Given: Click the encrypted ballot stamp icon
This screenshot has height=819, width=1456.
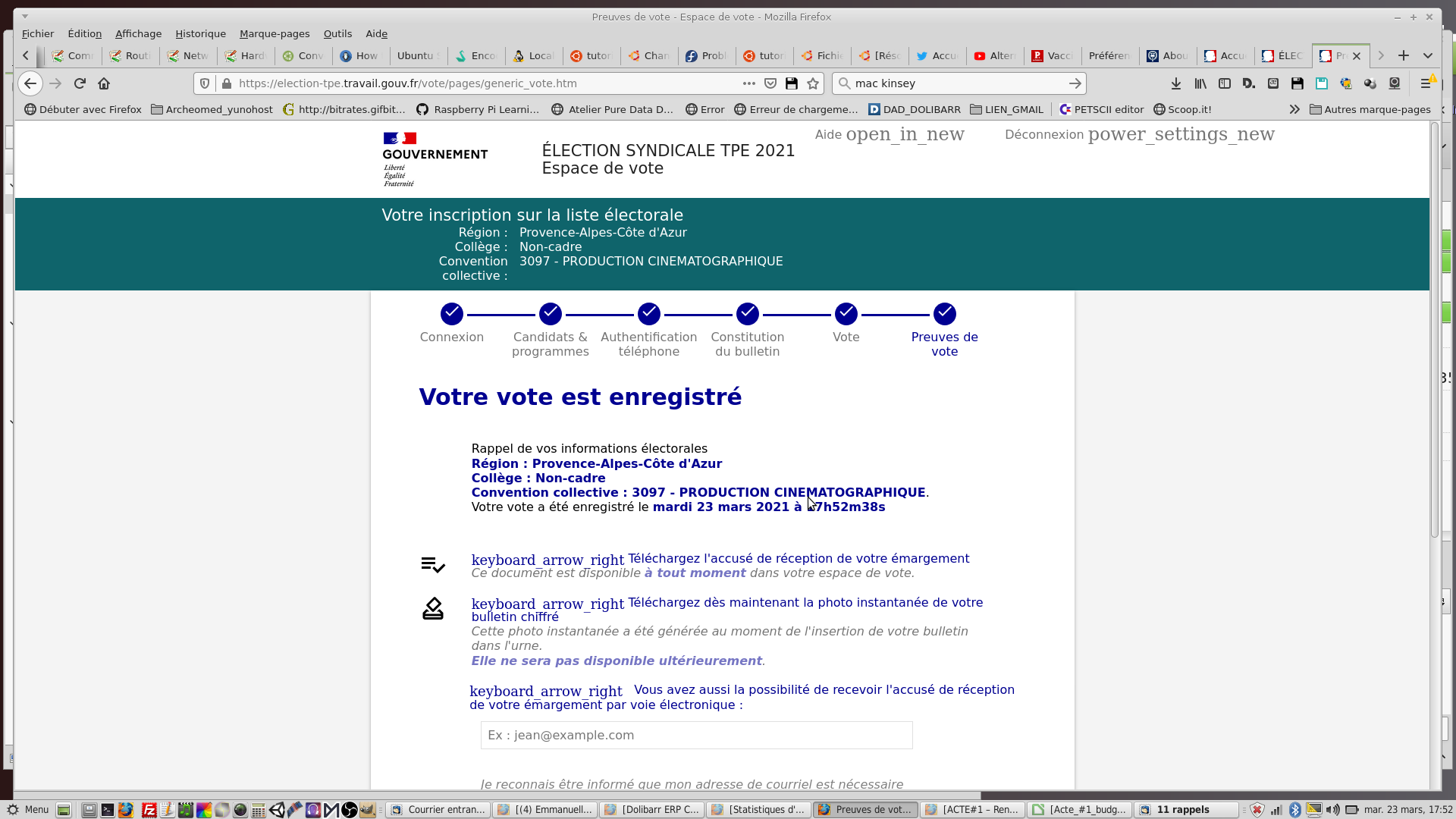Looking at the screenshot, I should point(433,608).
